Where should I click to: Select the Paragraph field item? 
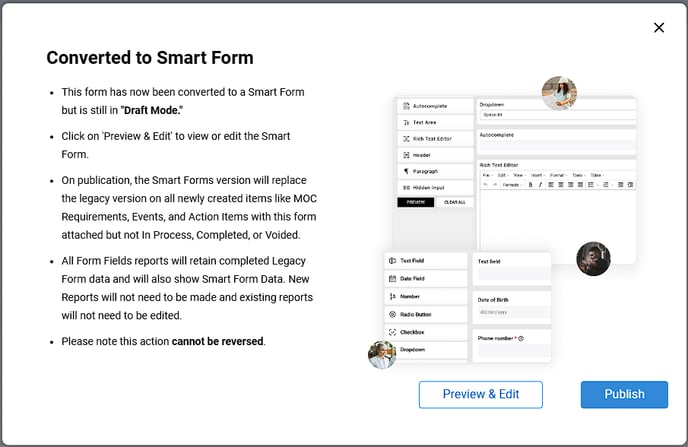[421, 172]
